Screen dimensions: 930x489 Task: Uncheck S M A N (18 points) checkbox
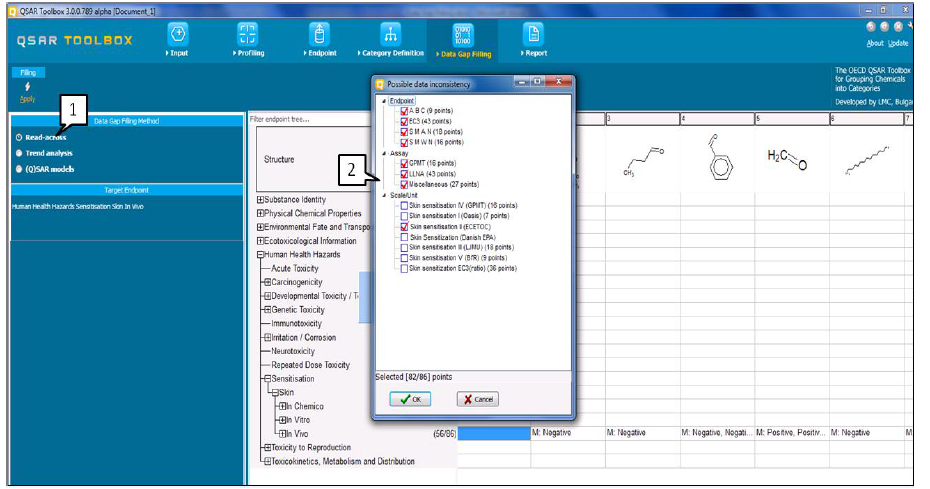[405, 132]
